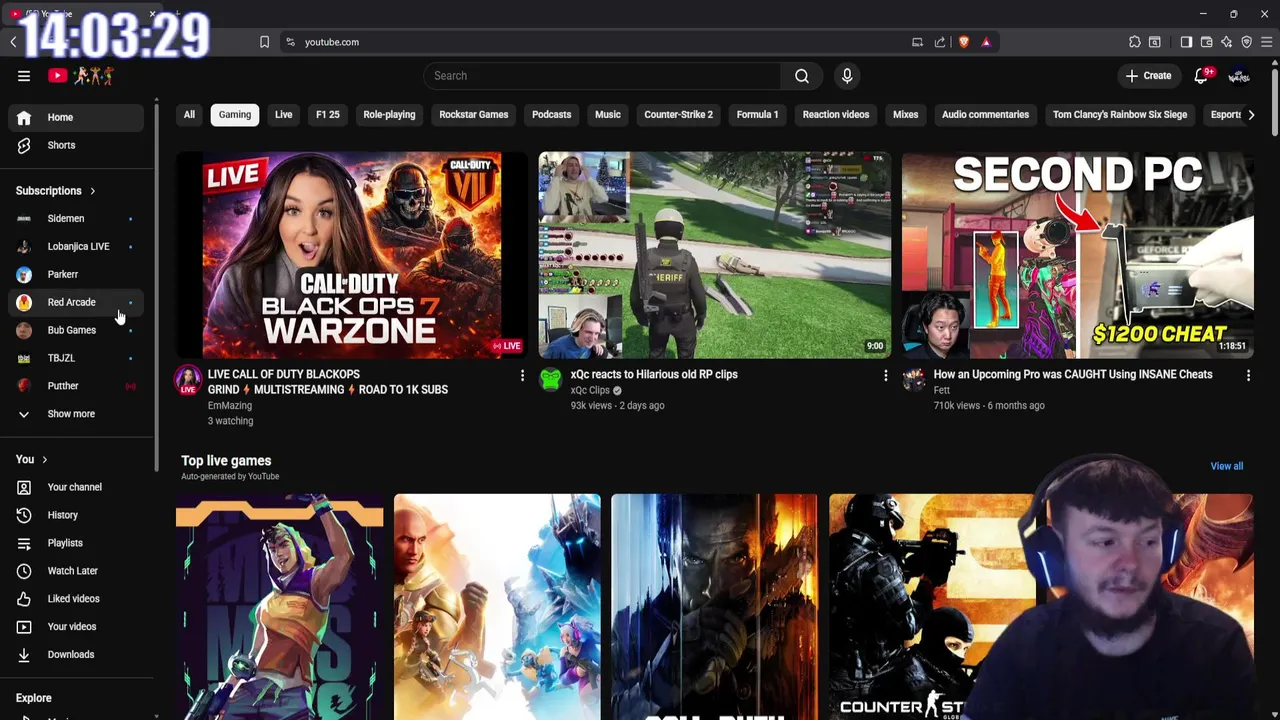Screen dimensions: 1280x720
Task: Select the Live filter chip
Action: [x=284, y=115]
